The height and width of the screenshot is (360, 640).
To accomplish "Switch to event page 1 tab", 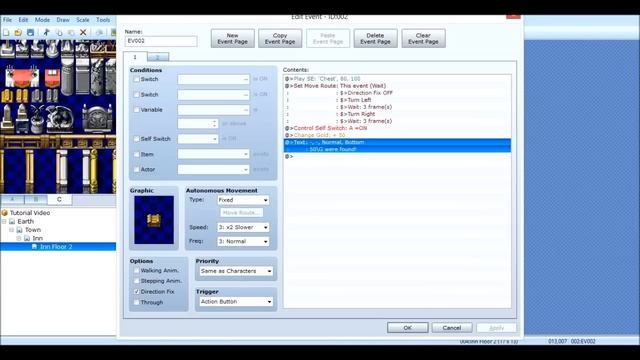I will (x=135, y=57).
